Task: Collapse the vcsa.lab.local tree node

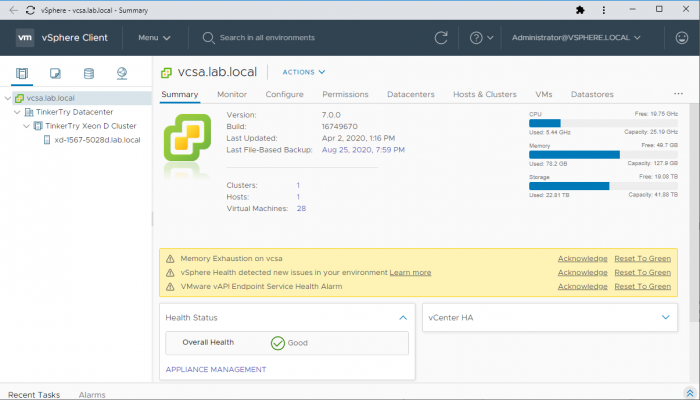Action: [8, 98]
